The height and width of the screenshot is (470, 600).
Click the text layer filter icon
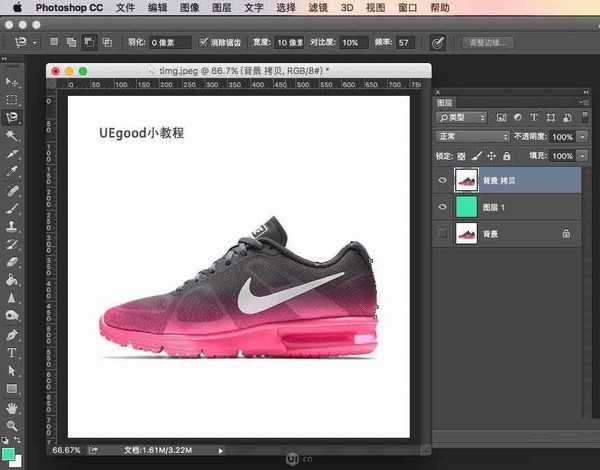535,117
